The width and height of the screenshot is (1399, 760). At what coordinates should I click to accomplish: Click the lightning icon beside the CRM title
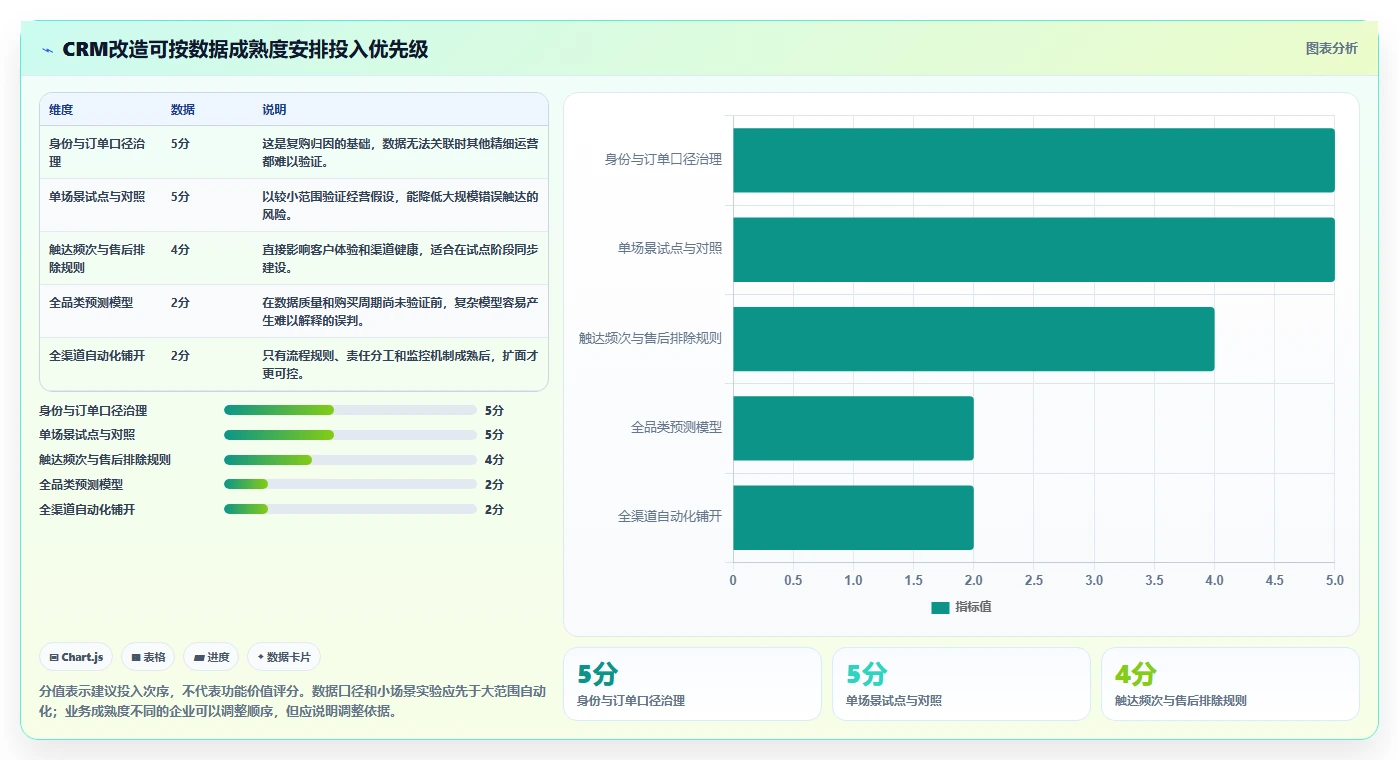pos(48,50)
